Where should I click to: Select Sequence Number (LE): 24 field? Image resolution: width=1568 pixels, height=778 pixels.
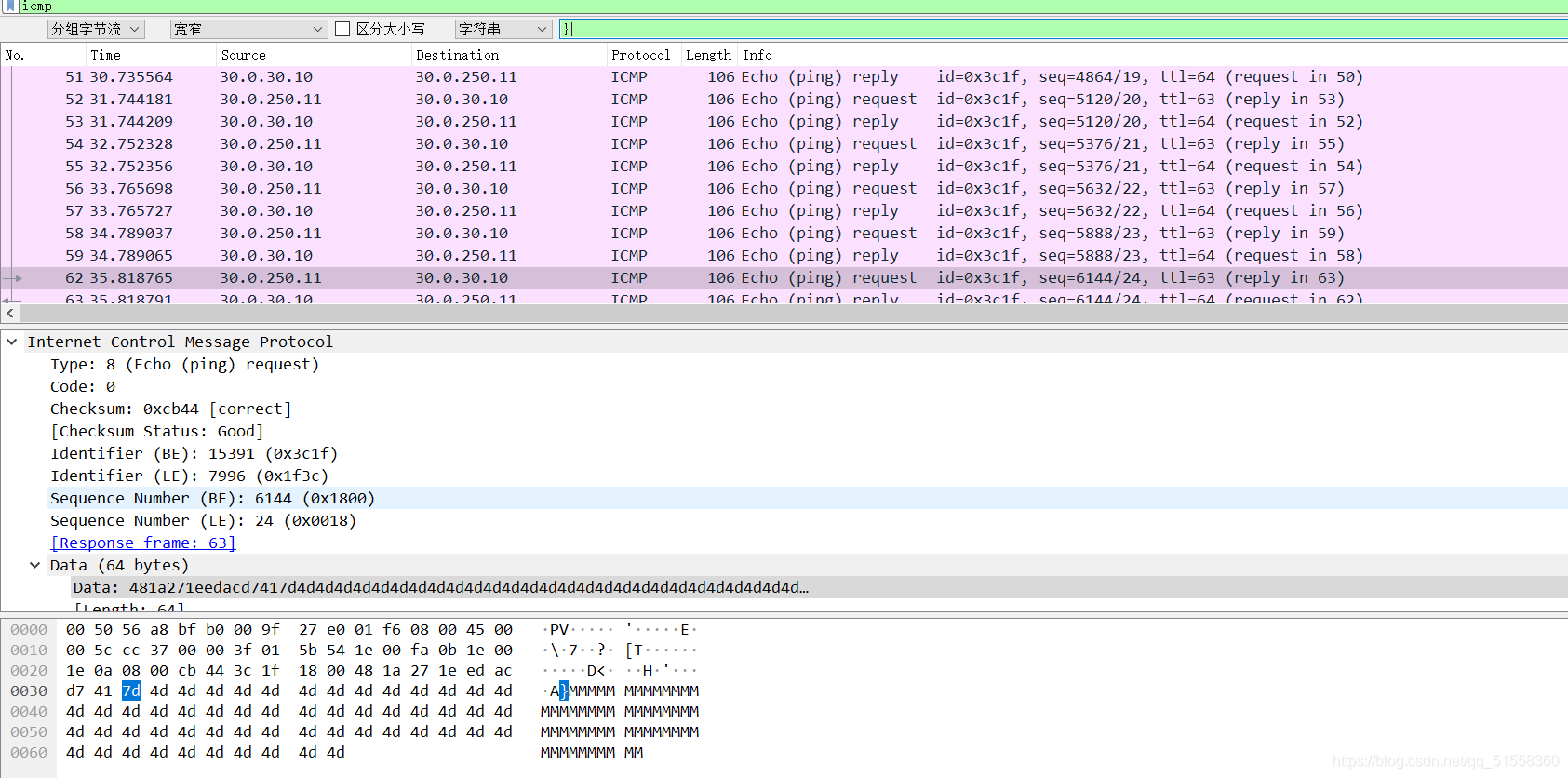point(203,520)
